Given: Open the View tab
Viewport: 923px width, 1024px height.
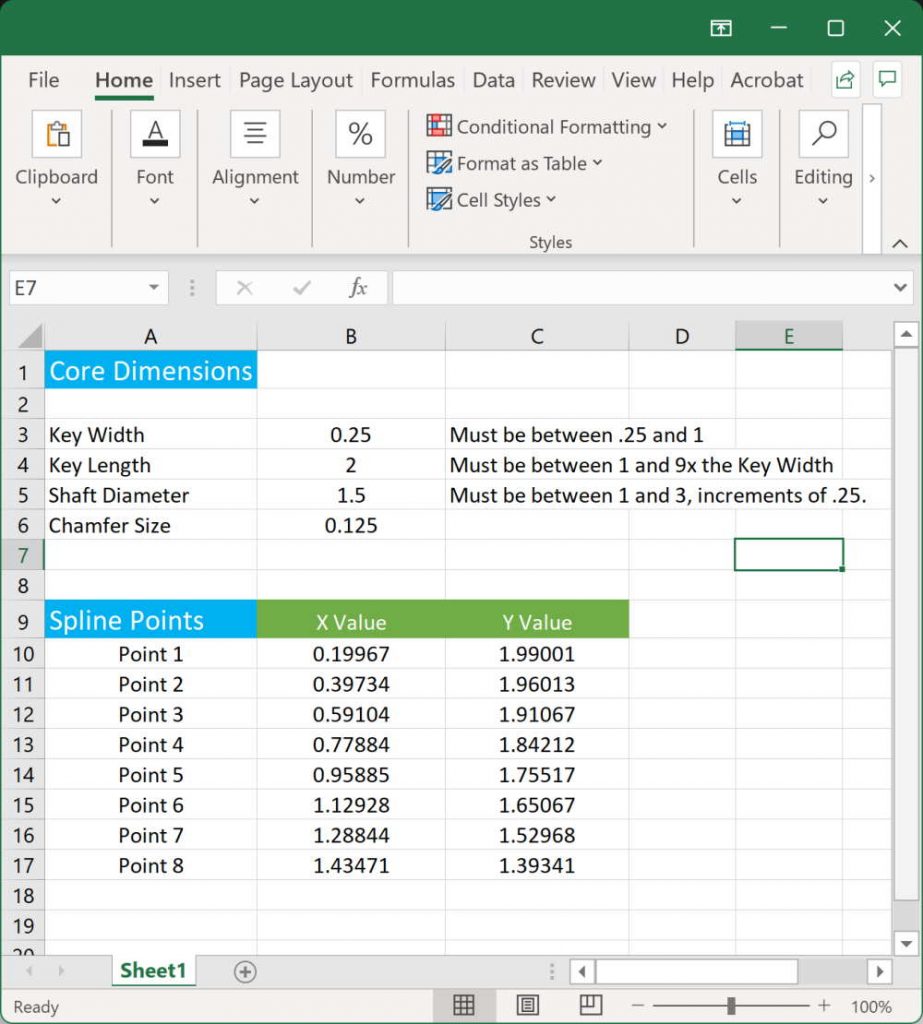Looking at the screenshot, I should pyautogui.click(x=634, y=80).
